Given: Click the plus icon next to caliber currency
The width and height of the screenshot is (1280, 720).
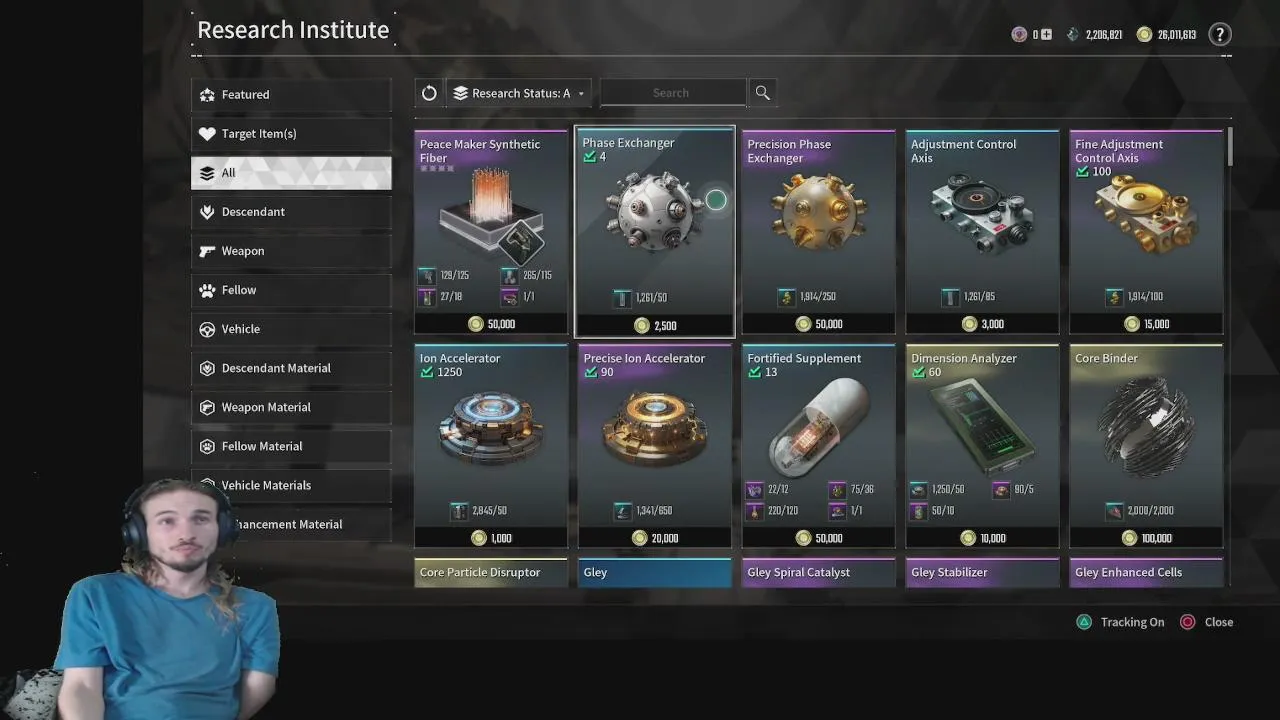Looking at the screenshot, I should pos(1046,35).
